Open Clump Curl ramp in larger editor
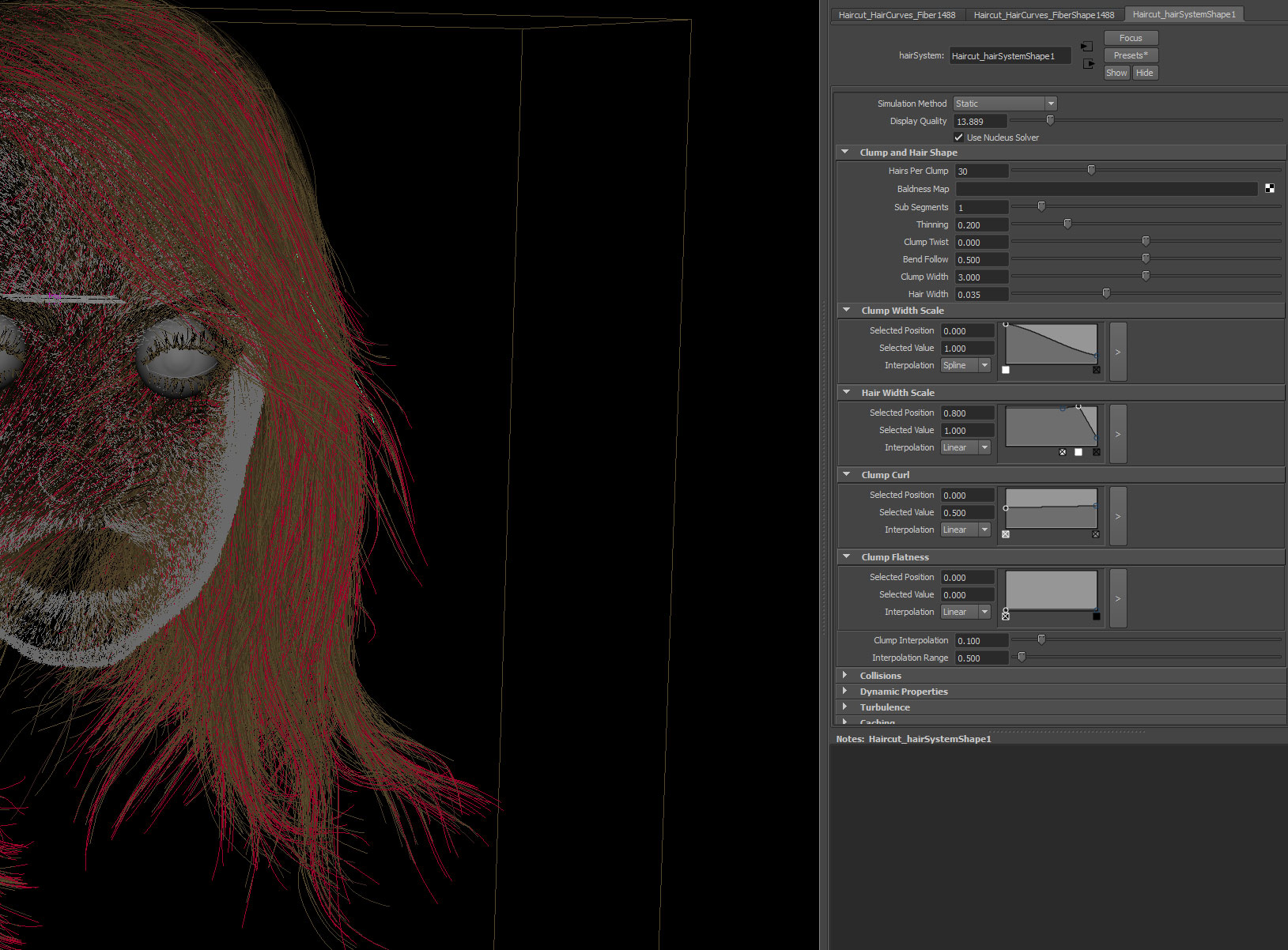This screenshot has height=950, width=1288. [x=1118, y=516]
